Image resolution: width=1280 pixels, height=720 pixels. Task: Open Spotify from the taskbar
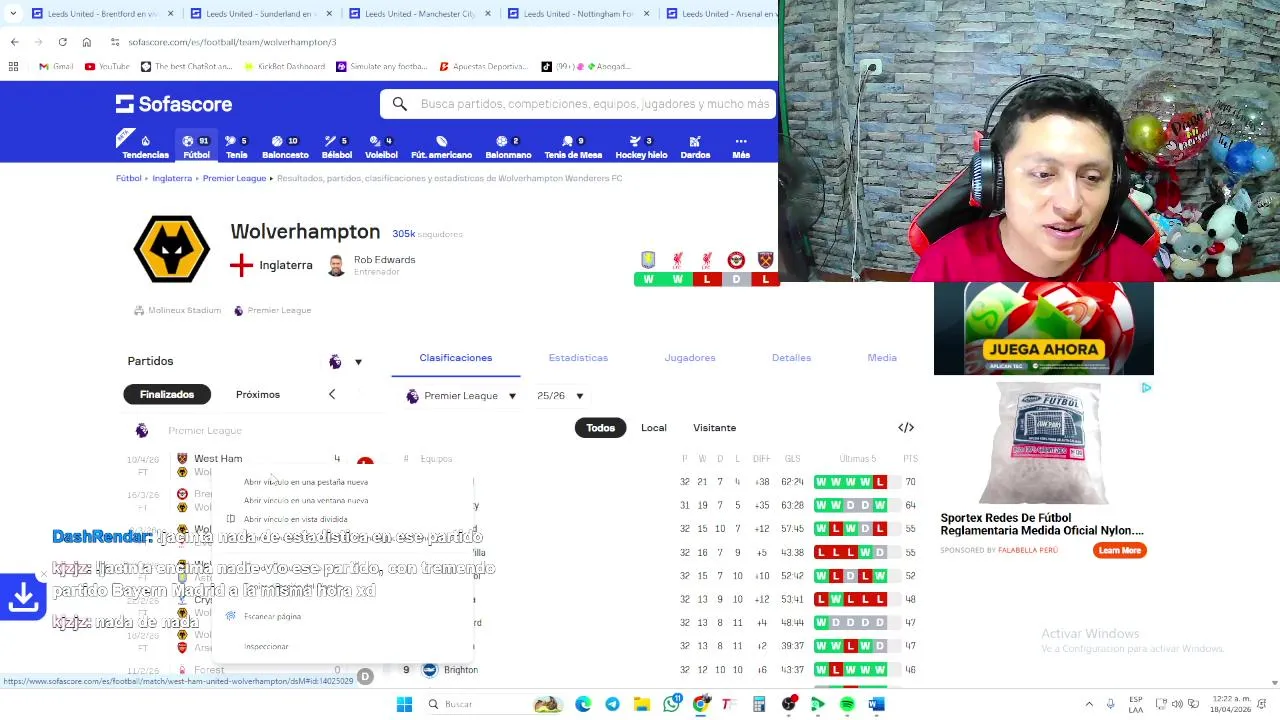point(847,704)
